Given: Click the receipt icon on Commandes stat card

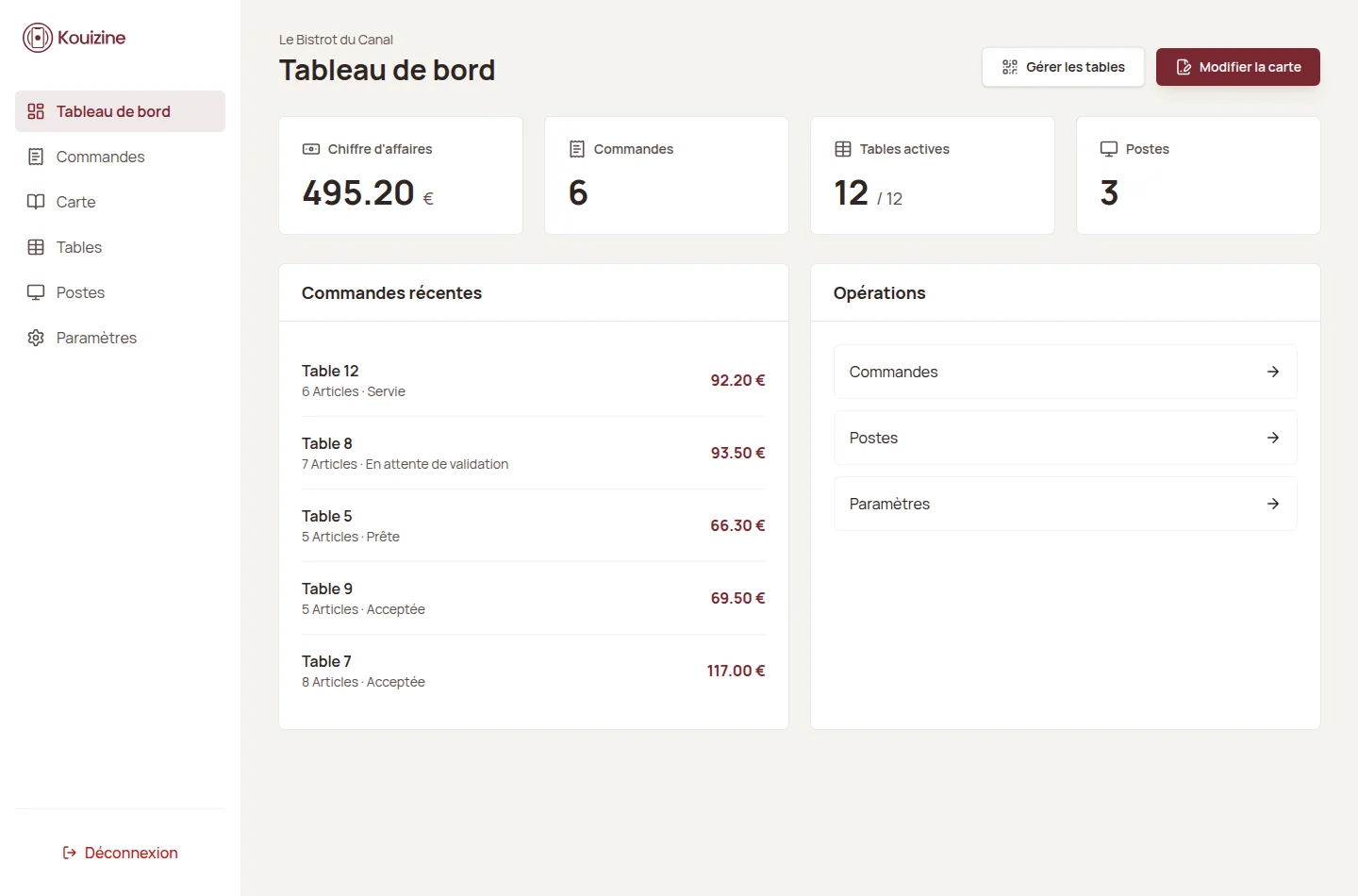Looking at the screenshot, I should (577, 149).
